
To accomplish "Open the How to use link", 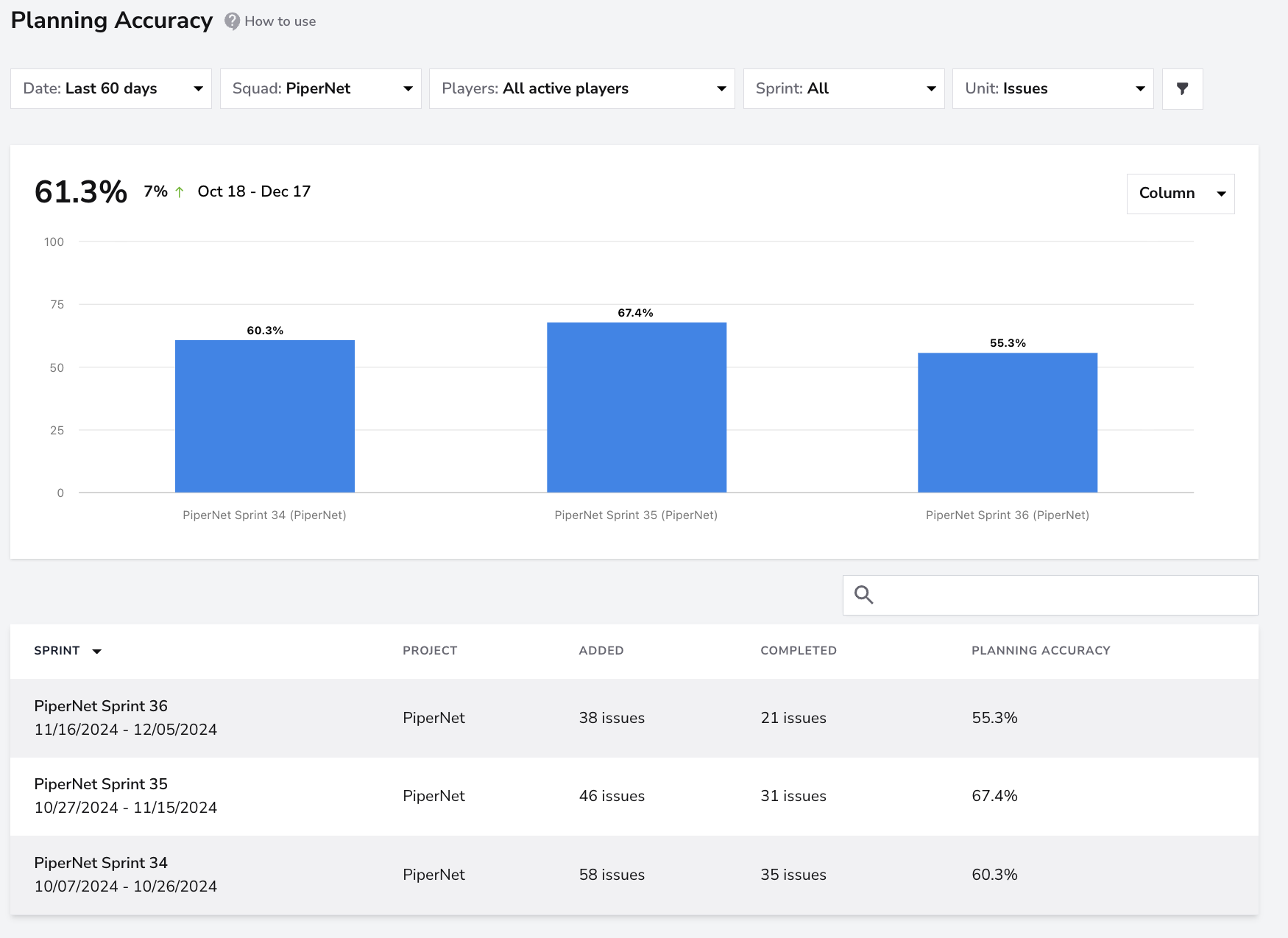I will click(280, 21).
